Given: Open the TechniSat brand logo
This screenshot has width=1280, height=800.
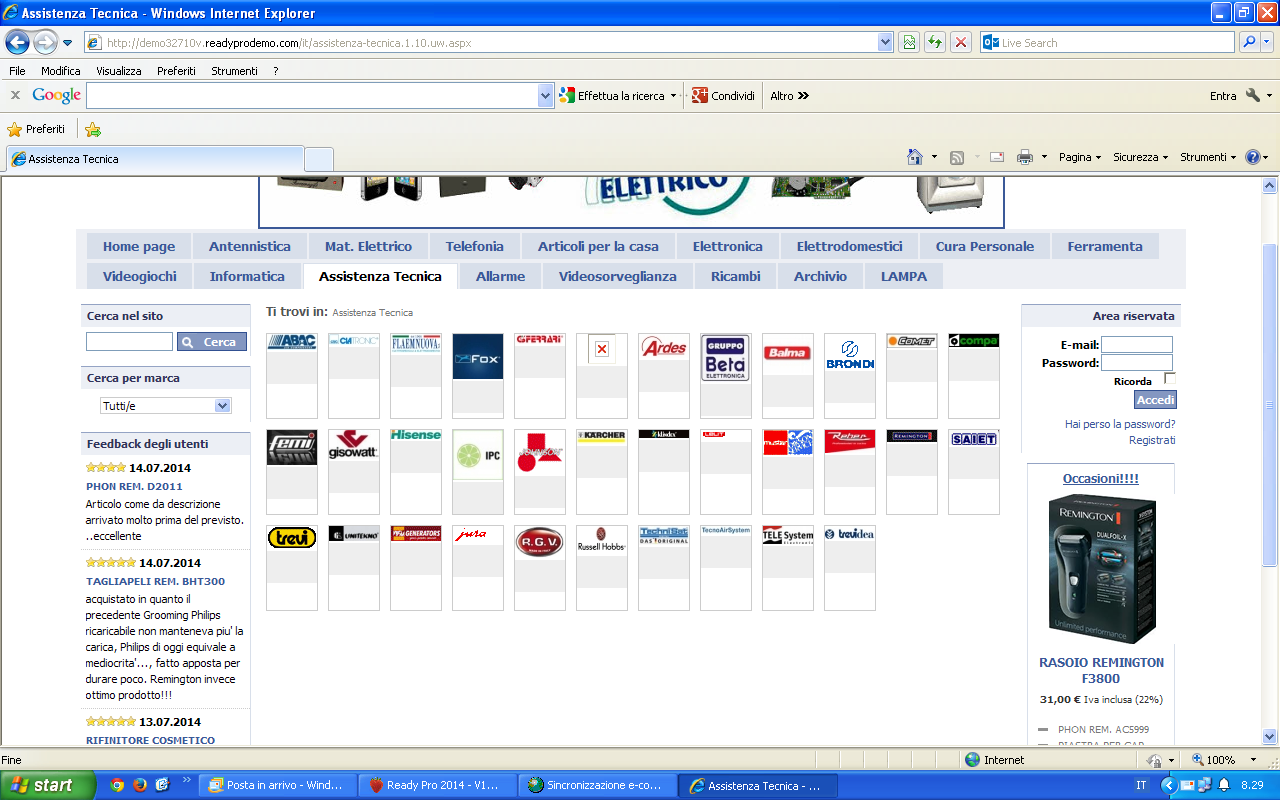Looking at the screenshot, I should click(664, 534).
